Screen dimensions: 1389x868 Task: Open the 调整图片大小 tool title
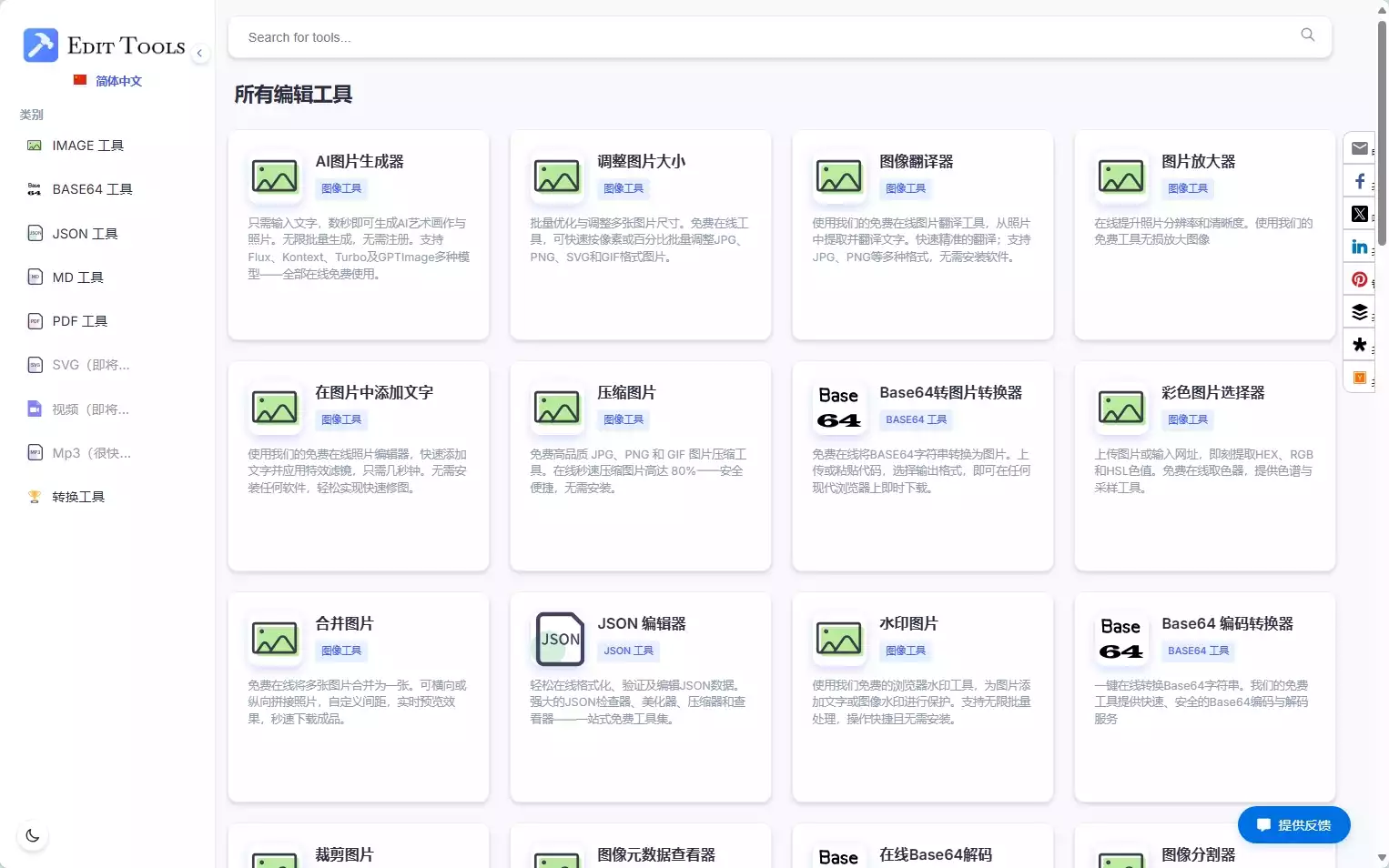pyautogui.click(x=642, y=161)
